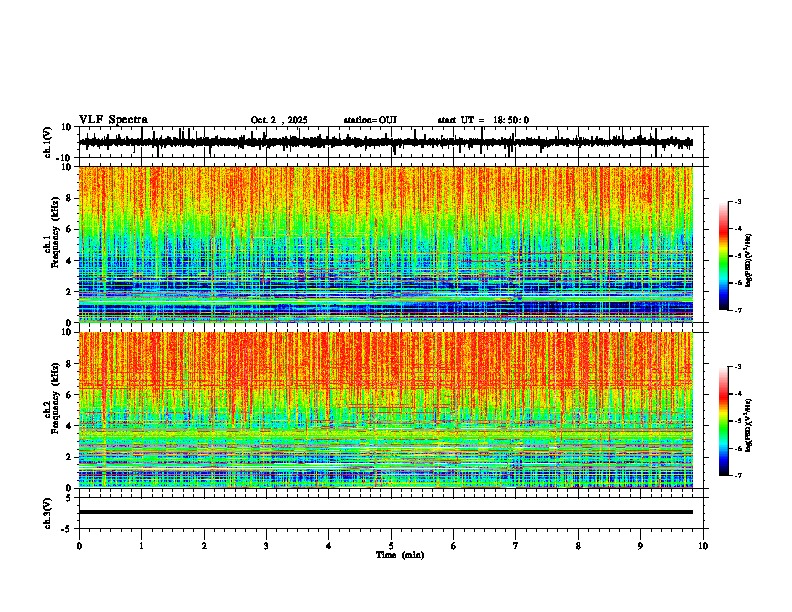The width and height of the screenshot is (792, 612).
Task: Click the "2" kHz tick on ch.1 spectrogram axis
Action: pos(70,292)
